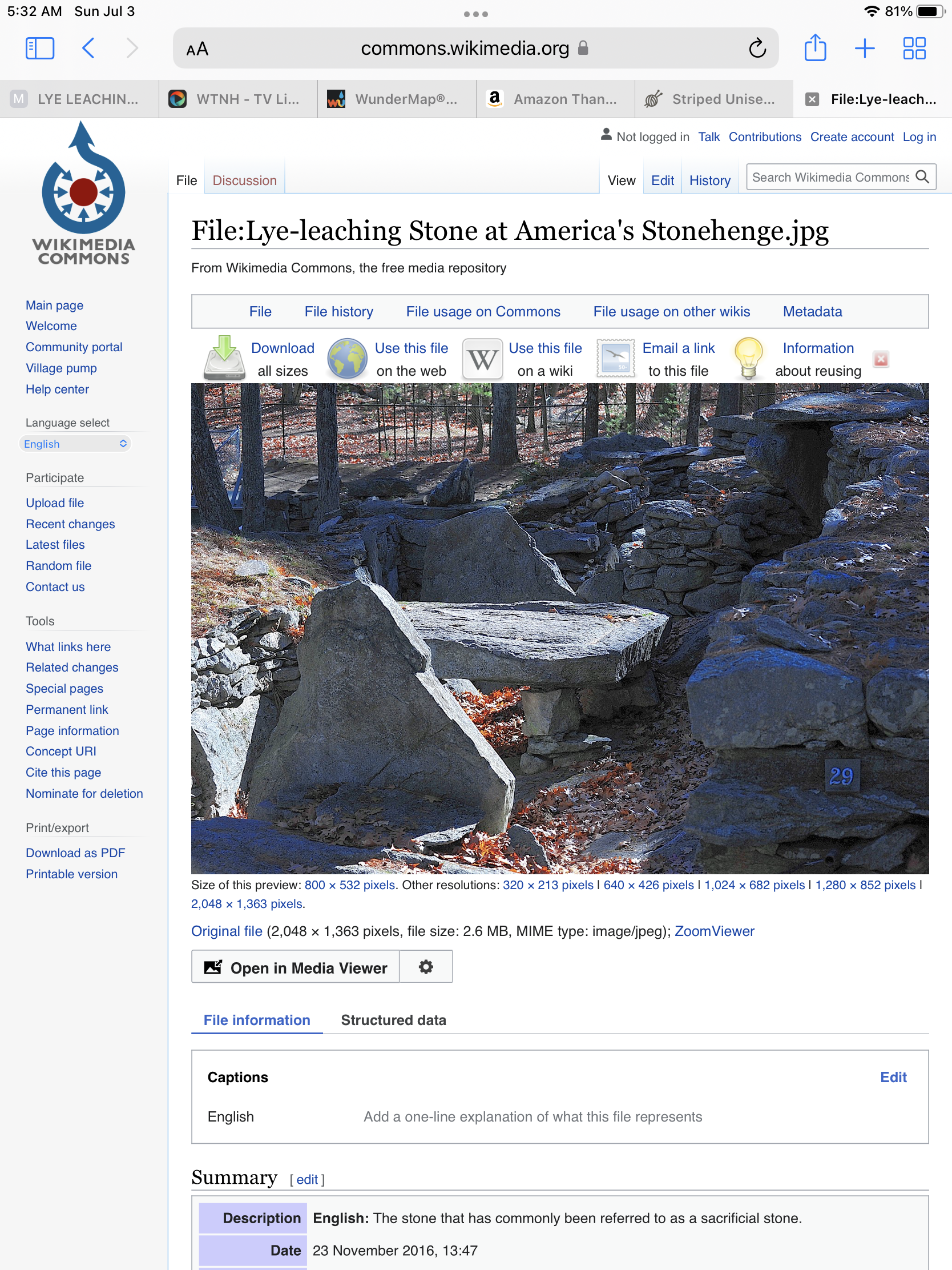952x1270 pixels.
Task: Click the lightbulb reuse information icon
Action: [748, 358]
